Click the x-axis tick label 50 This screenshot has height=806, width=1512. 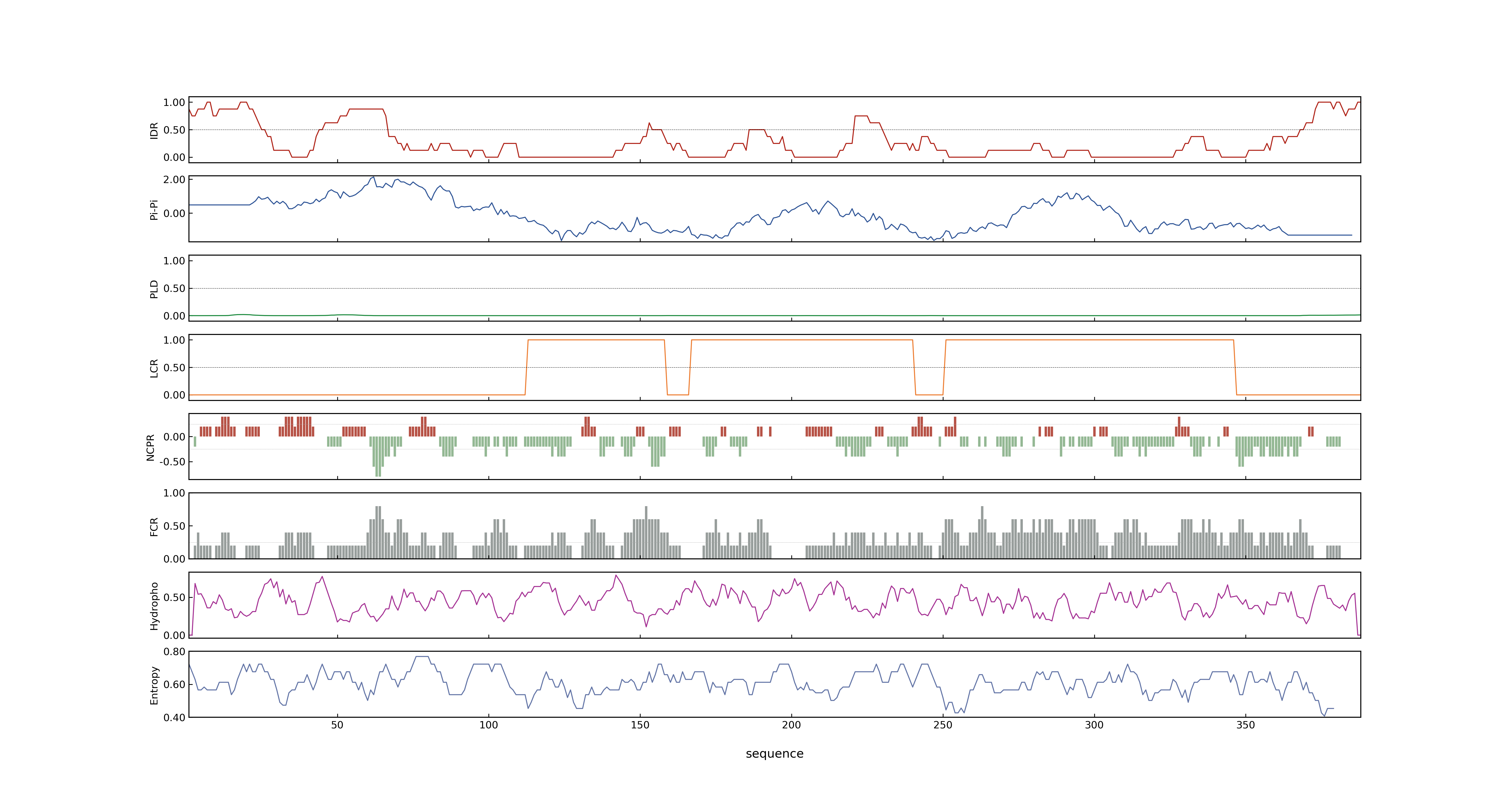click(337, 725)
